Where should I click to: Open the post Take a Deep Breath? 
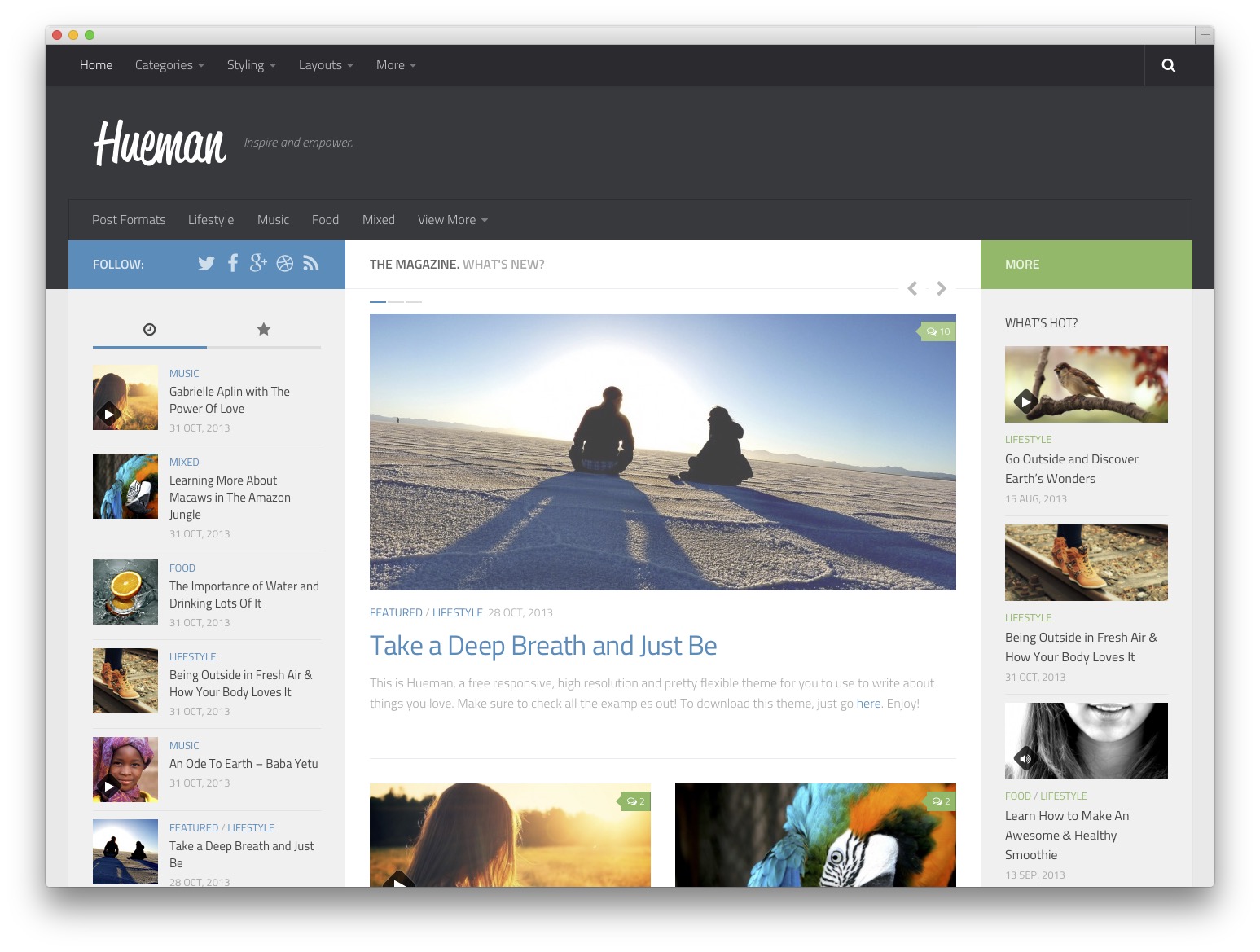[543, 645]
